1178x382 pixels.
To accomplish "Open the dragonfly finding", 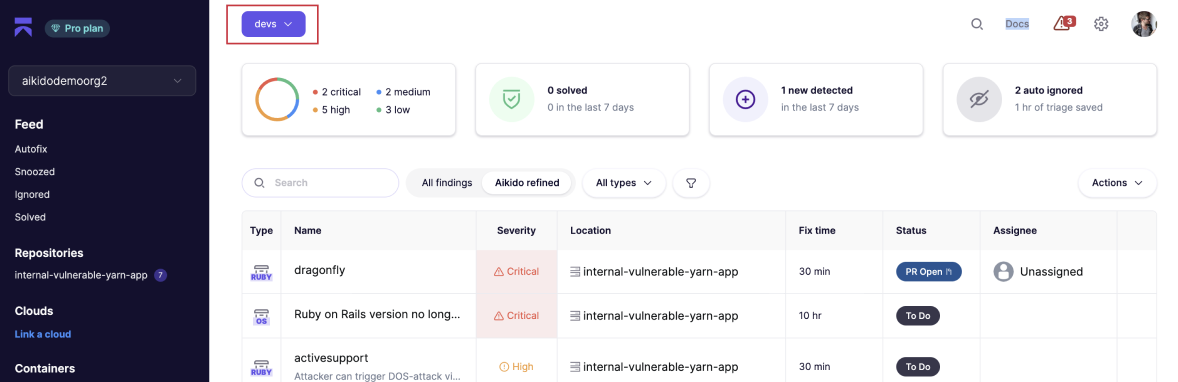I will pyautogui.click(x=319, y=271).
